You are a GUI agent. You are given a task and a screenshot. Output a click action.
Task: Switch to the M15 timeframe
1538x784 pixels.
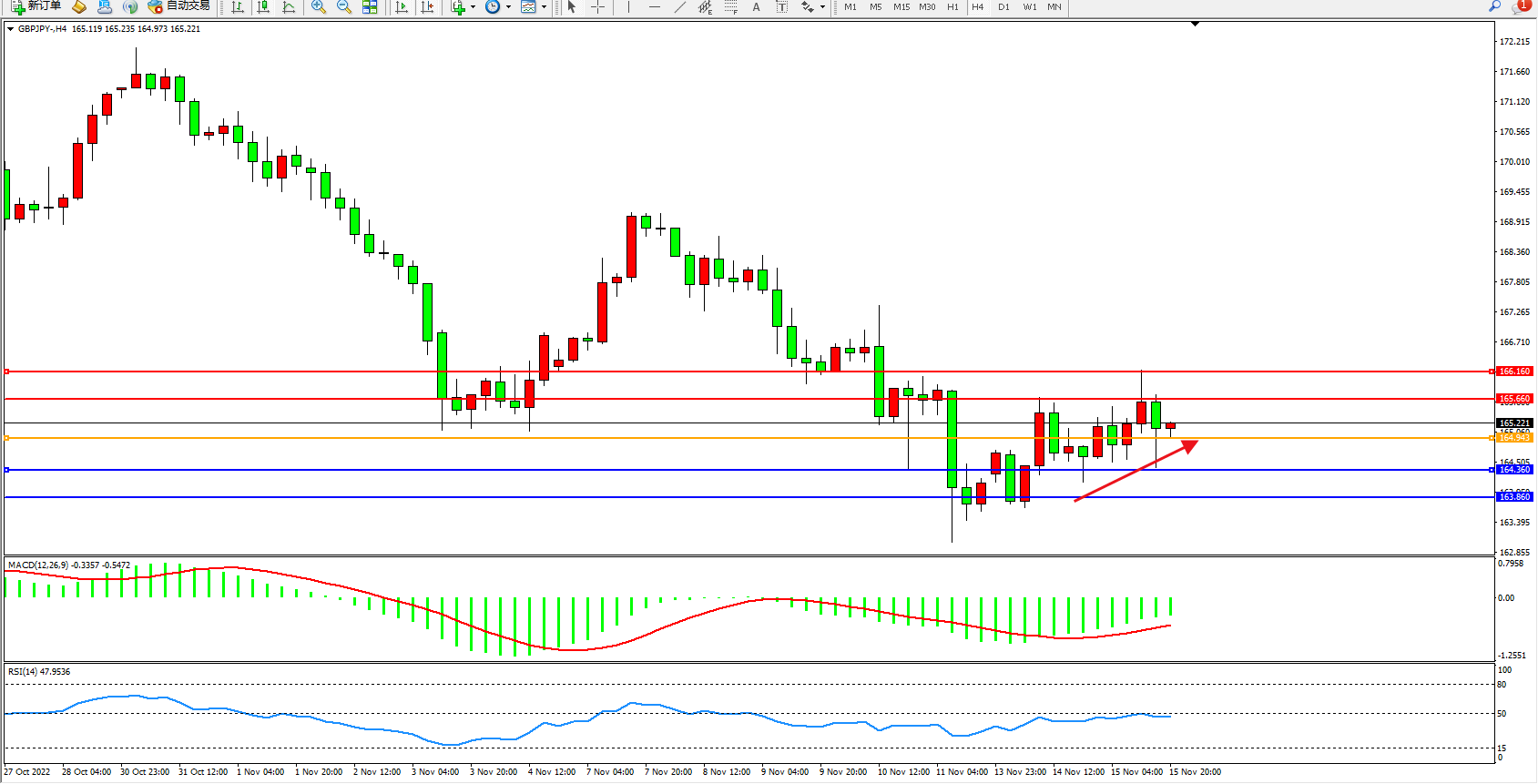901,6
